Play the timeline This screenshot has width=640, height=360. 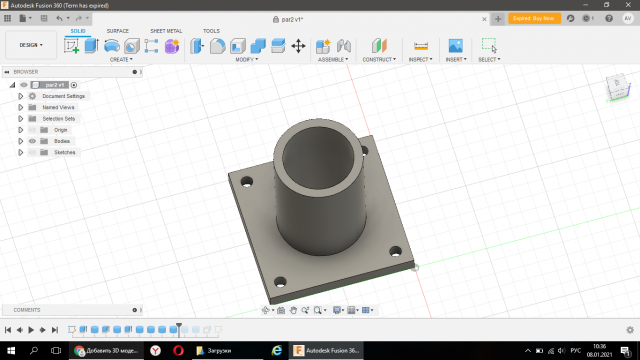point(31,330)
